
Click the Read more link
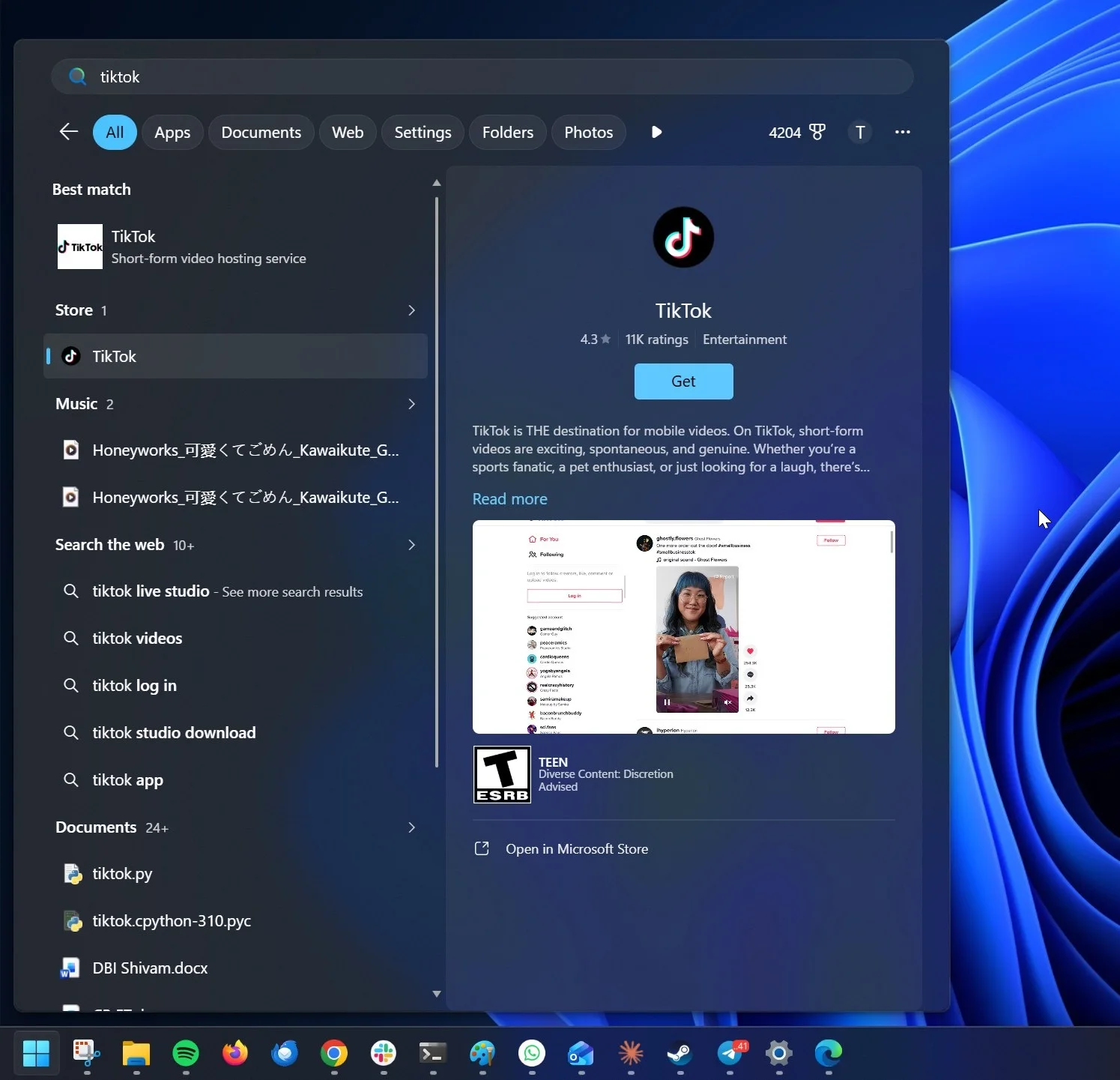pos(509,499)
